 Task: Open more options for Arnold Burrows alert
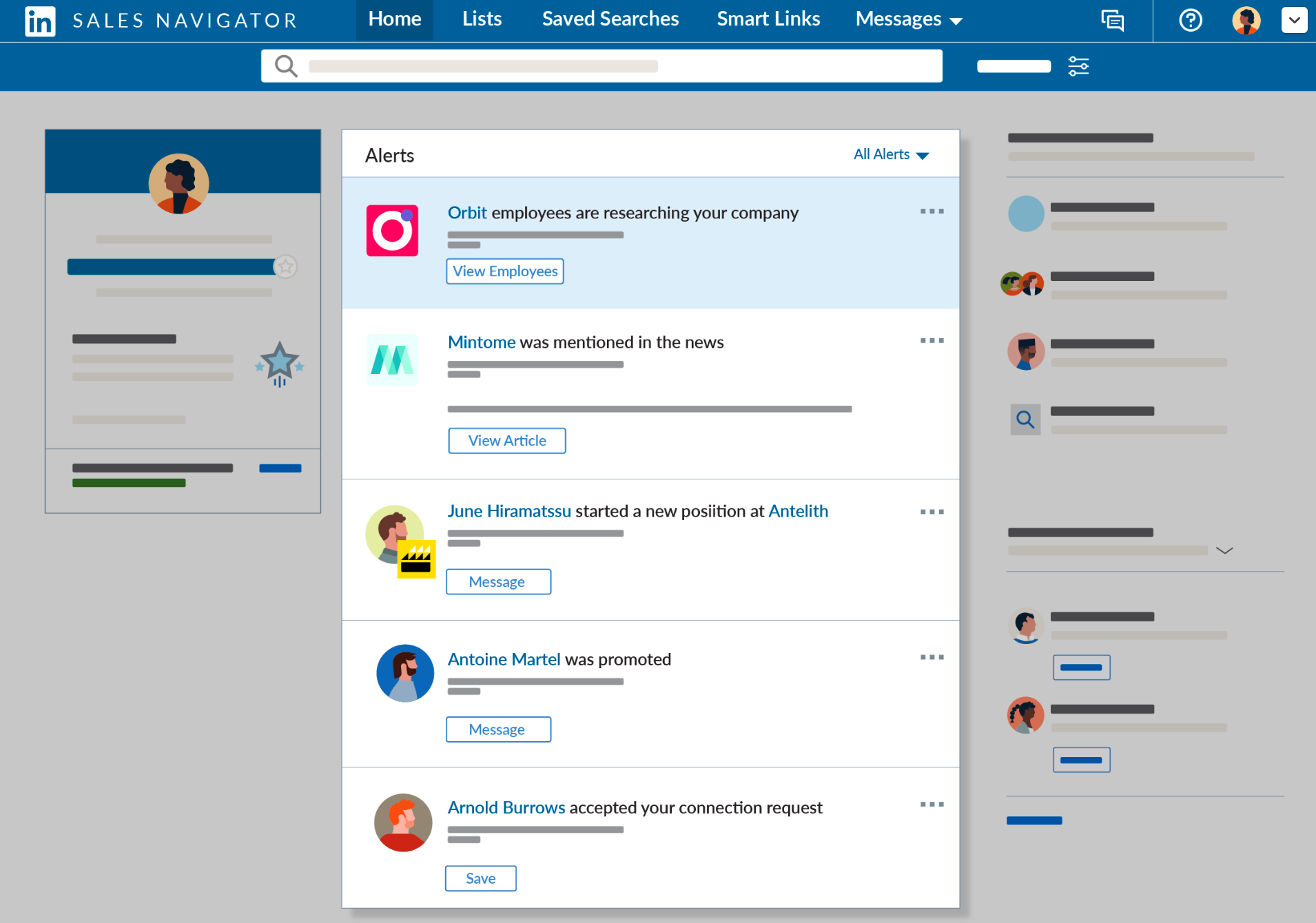coord(932,805)
